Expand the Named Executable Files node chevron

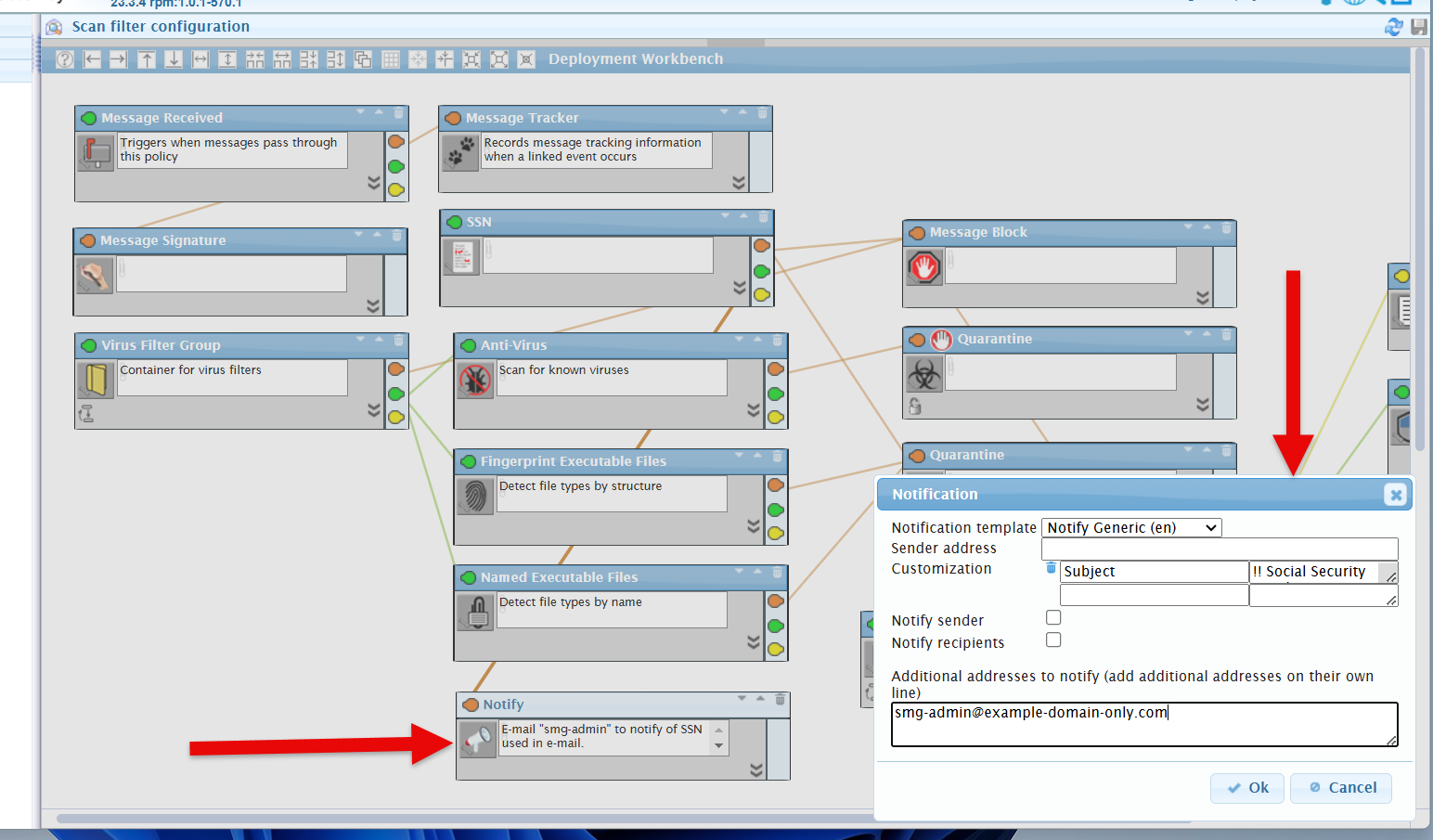click(754, 642)
